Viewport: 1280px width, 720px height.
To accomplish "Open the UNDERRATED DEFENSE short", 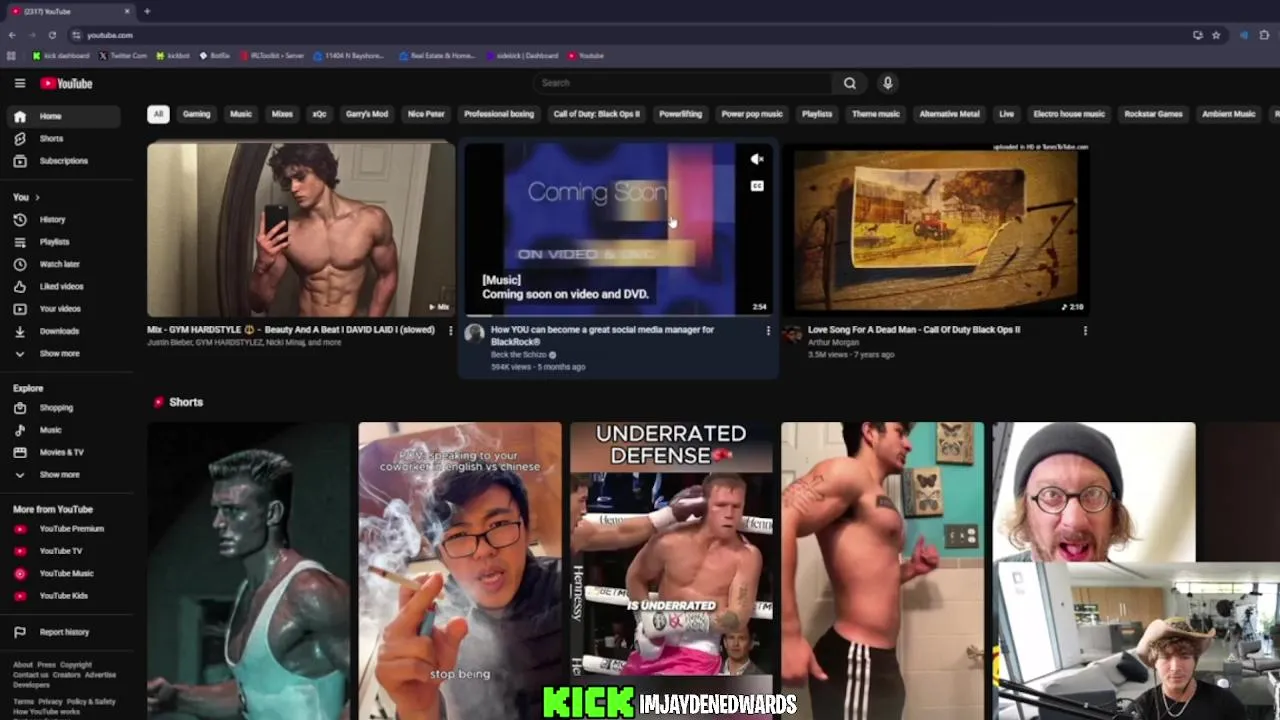I will click(x=671, y=570).
